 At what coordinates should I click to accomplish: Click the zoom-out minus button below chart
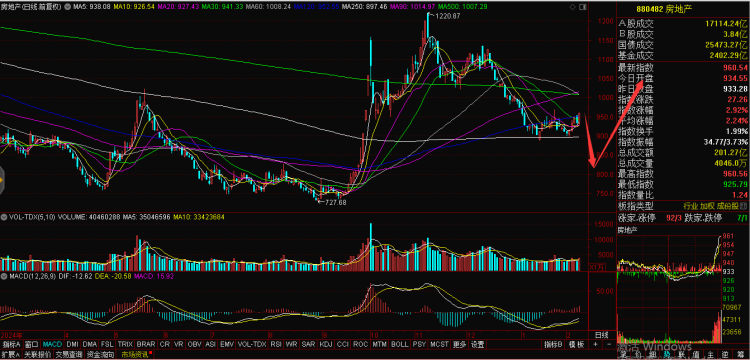tap(609, 344)
